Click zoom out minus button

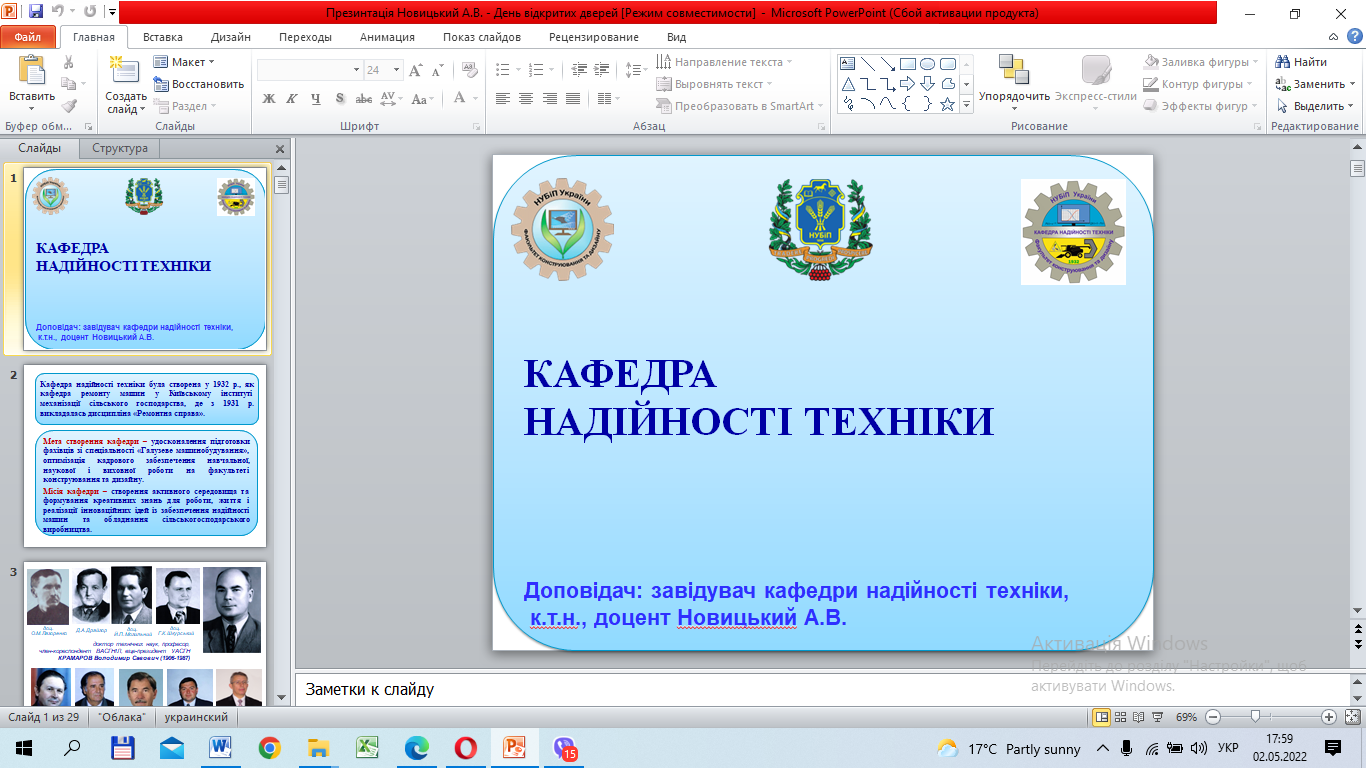[x=1213, y=717]
